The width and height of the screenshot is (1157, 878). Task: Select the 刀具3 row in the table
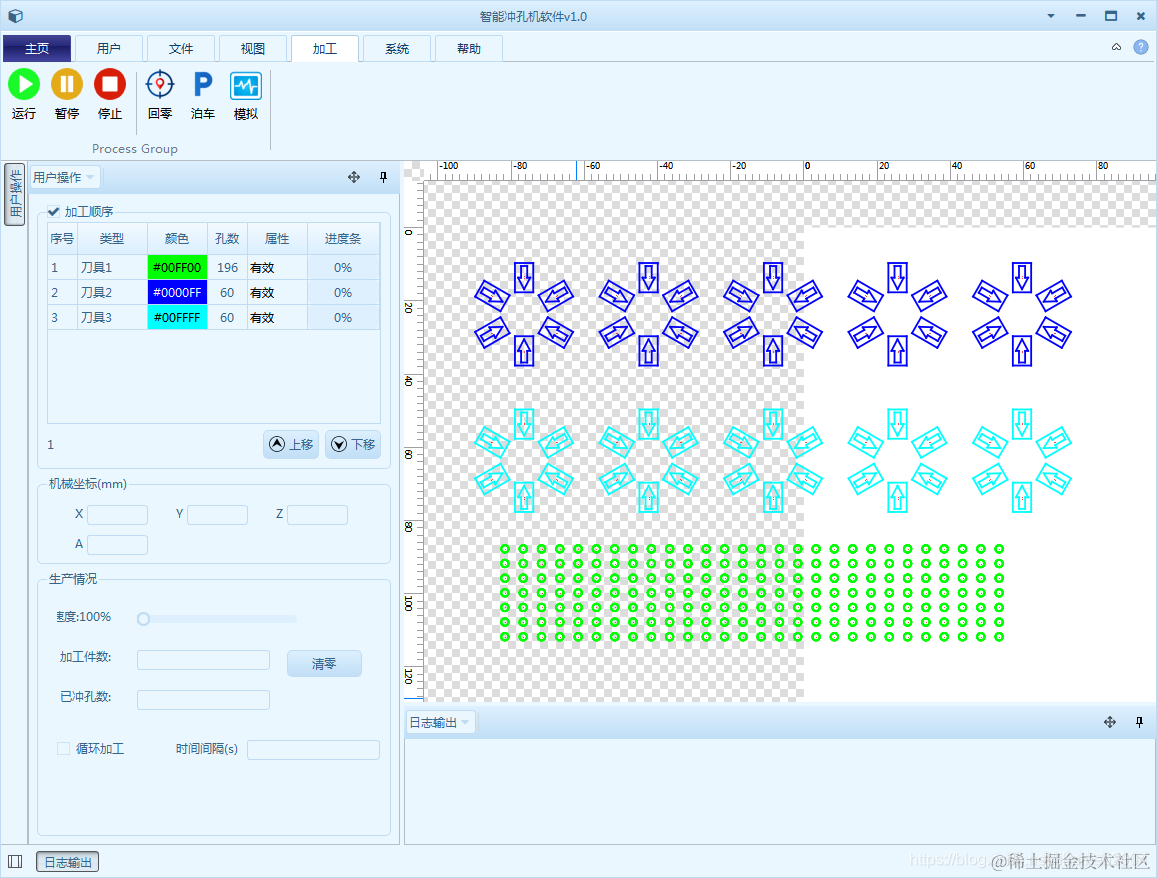[214, 317]
